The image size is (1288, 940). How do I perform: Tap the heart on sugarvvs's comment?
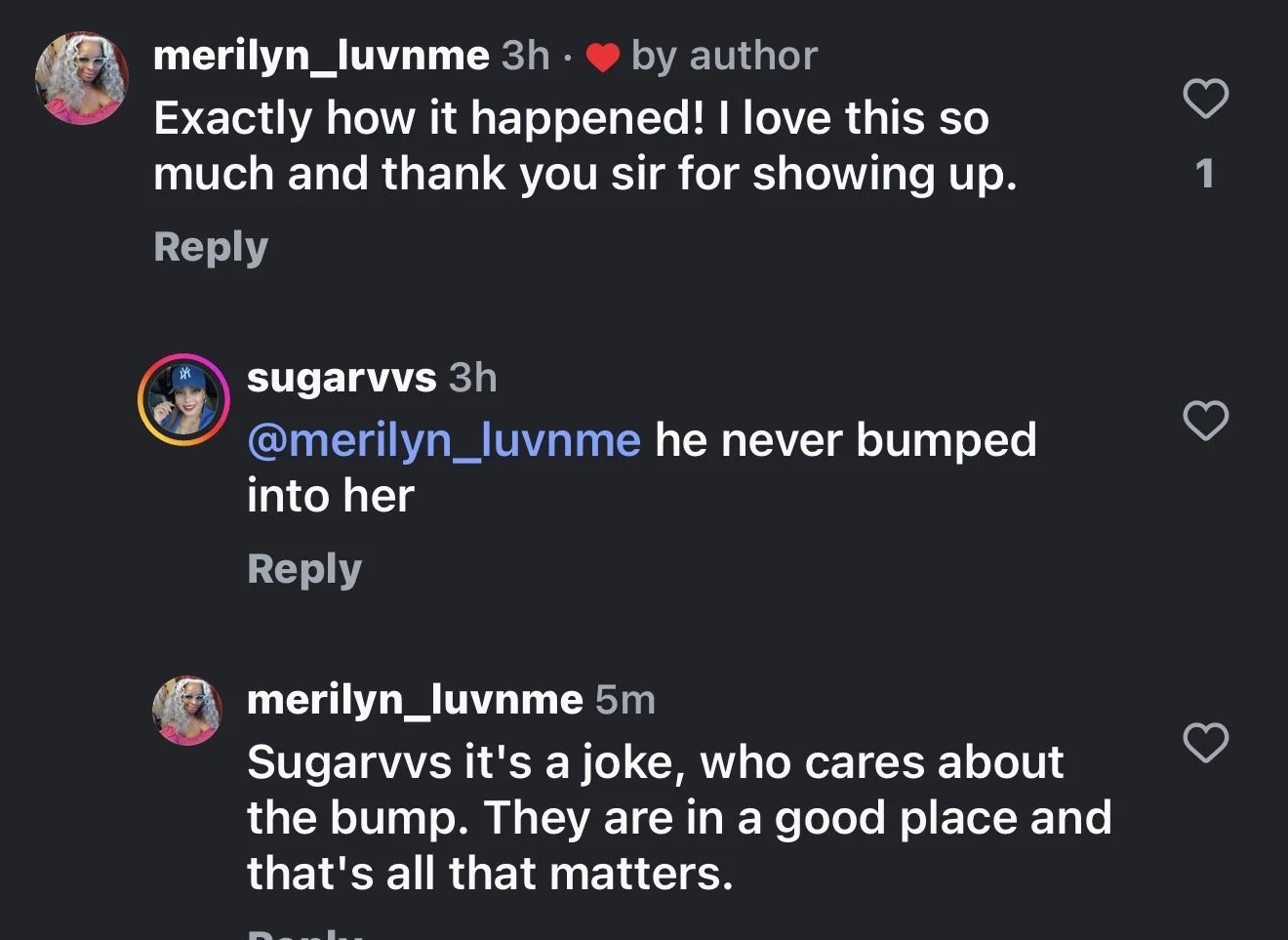click(x=1205, y=421)
